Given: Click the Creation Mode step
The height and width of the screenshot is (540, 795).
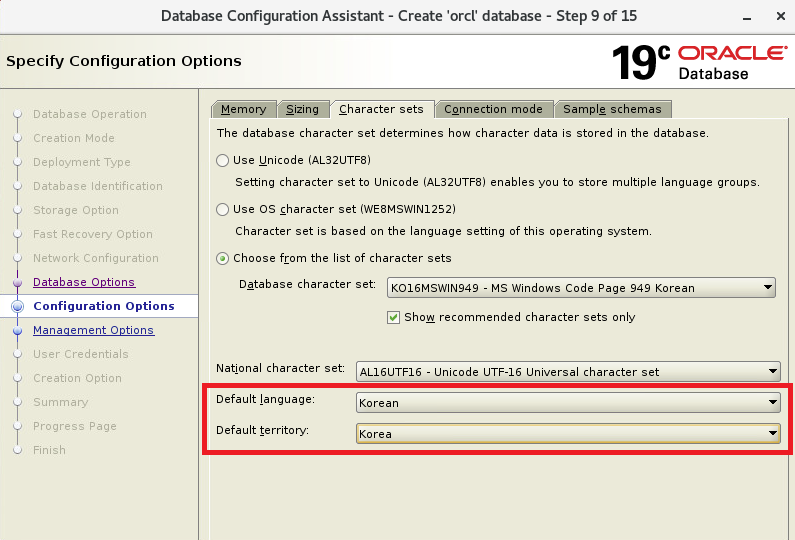Looking at the screenshot, I should tap(74, 138).
